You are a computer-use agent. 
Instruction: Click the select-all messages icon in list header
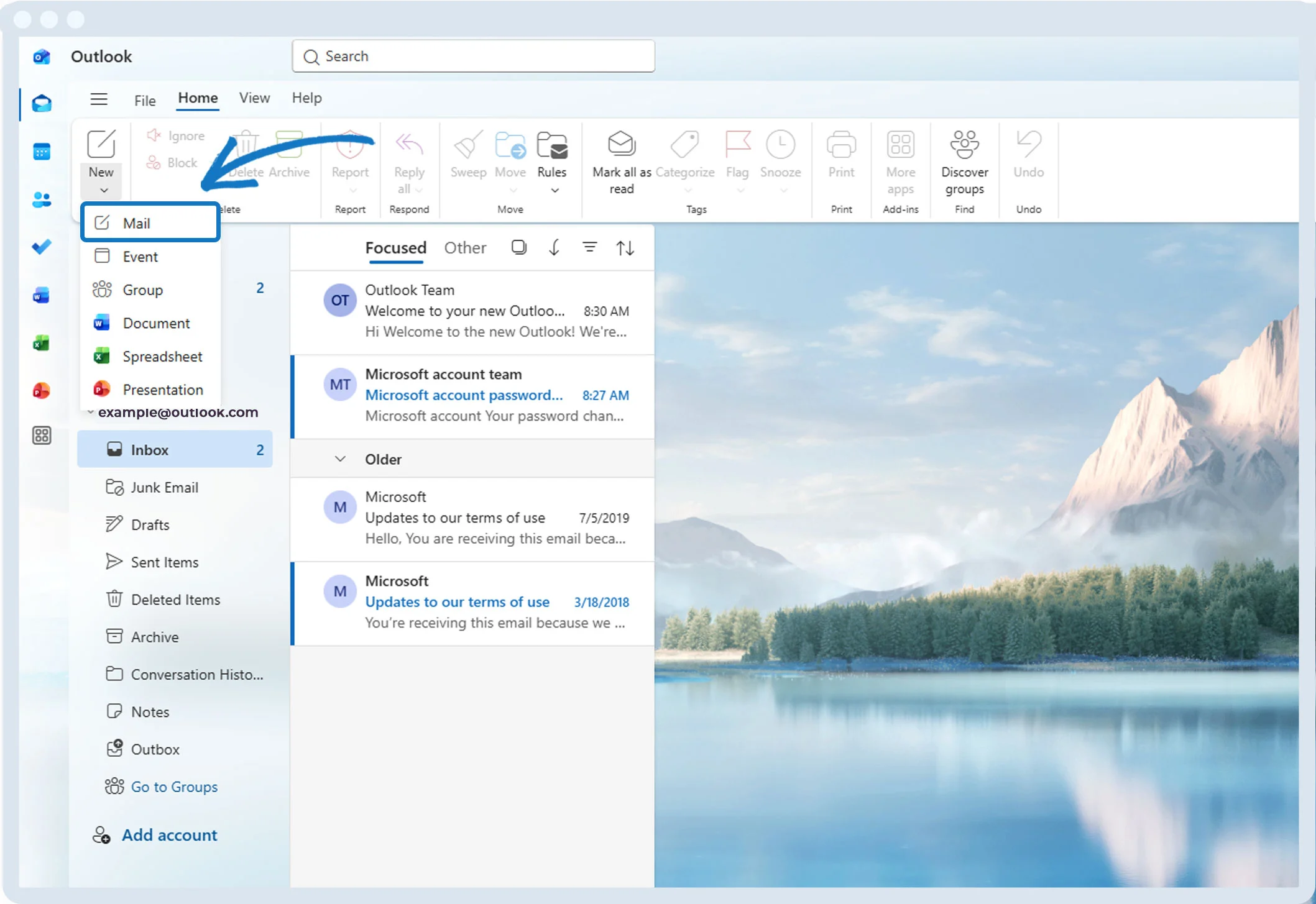pos(518,248)
